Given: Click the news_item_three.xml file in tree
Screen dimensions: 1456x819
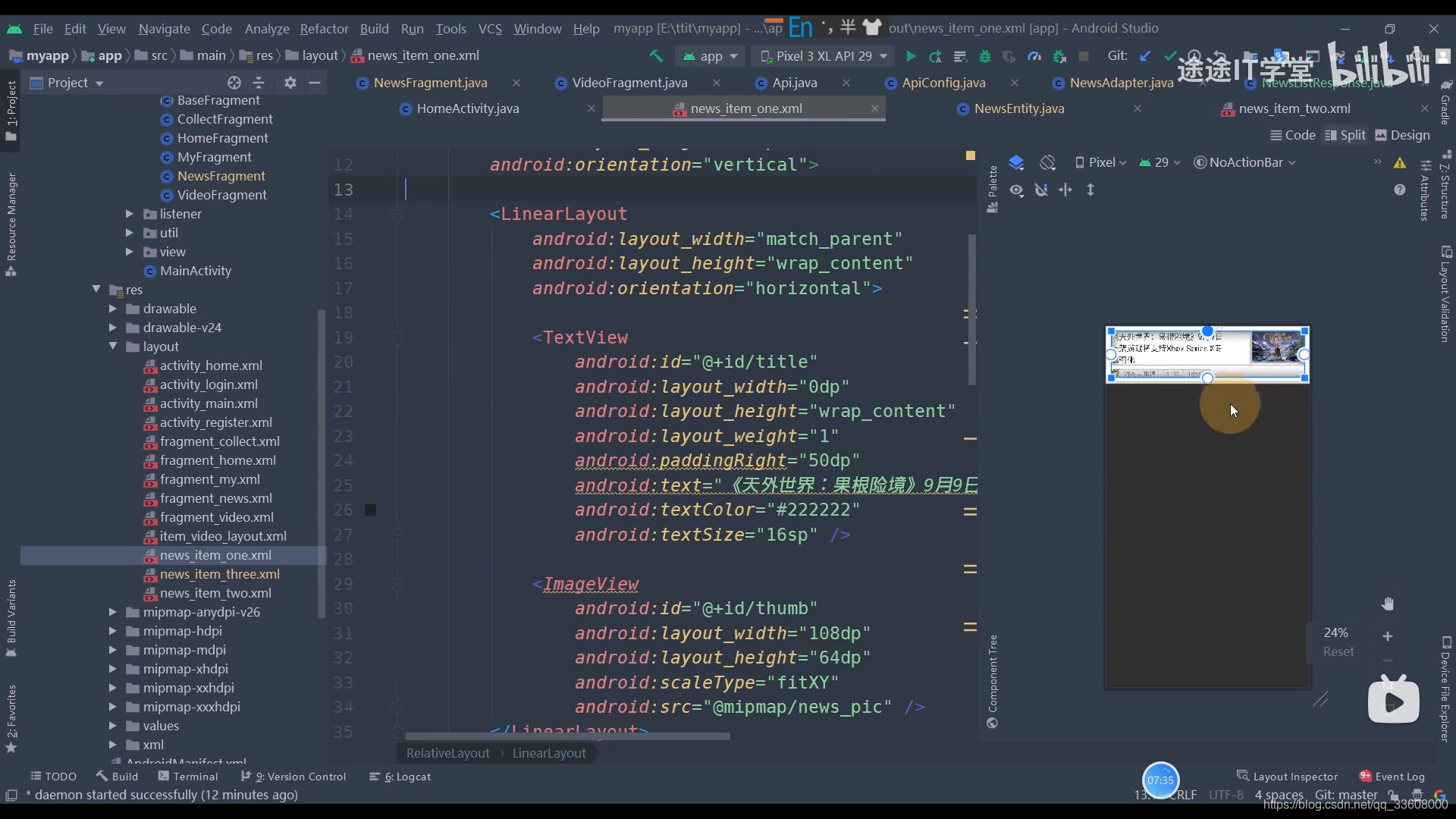Looking at the screenshot, I should (x=220, y=574).
